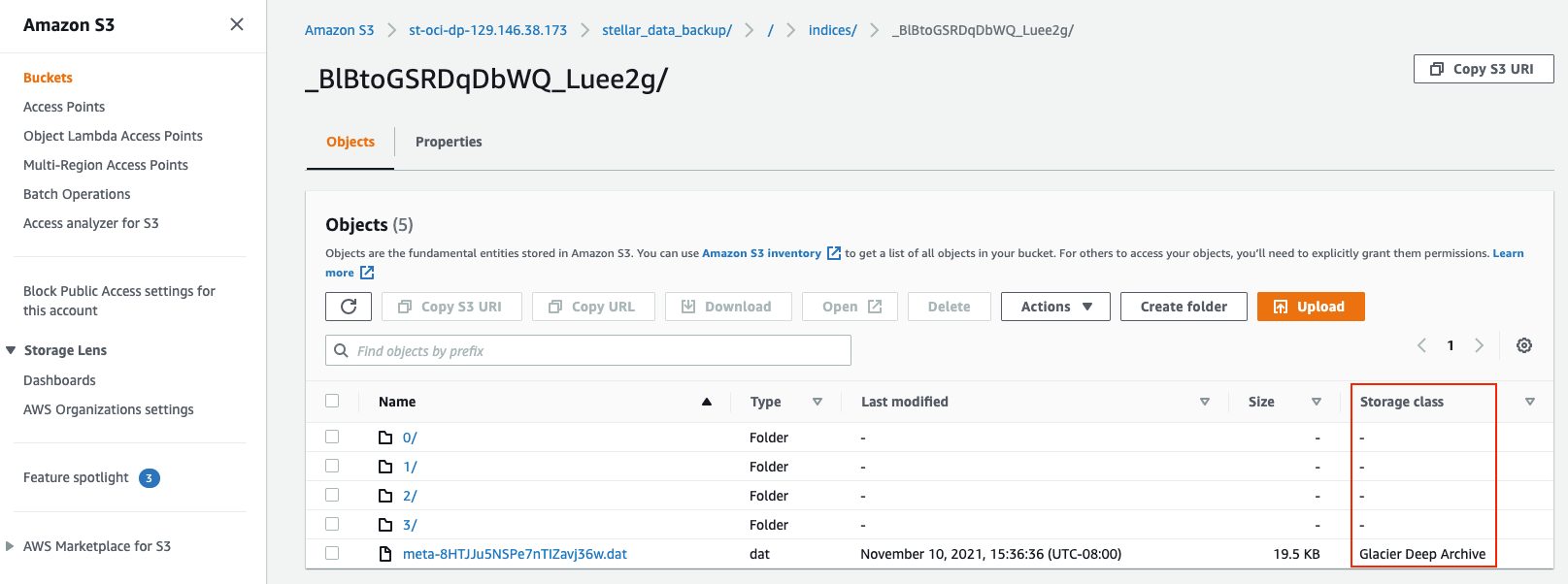This screenshot has height=584, width=1568.
Task: Close the Amazon S3 side navigation panel
Action: point(236,24)
